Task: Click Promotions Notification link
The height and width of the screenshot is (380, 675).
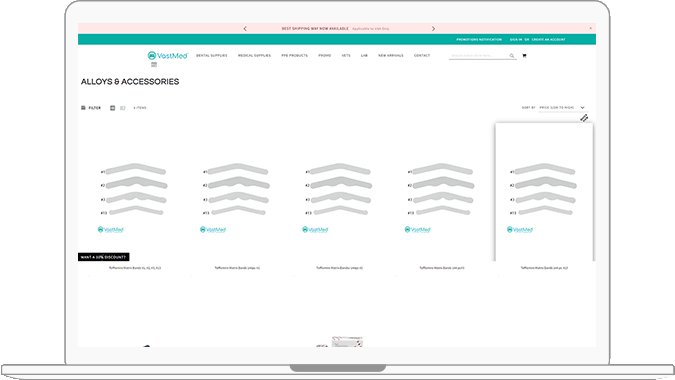Action: click(x=479, y=40)
